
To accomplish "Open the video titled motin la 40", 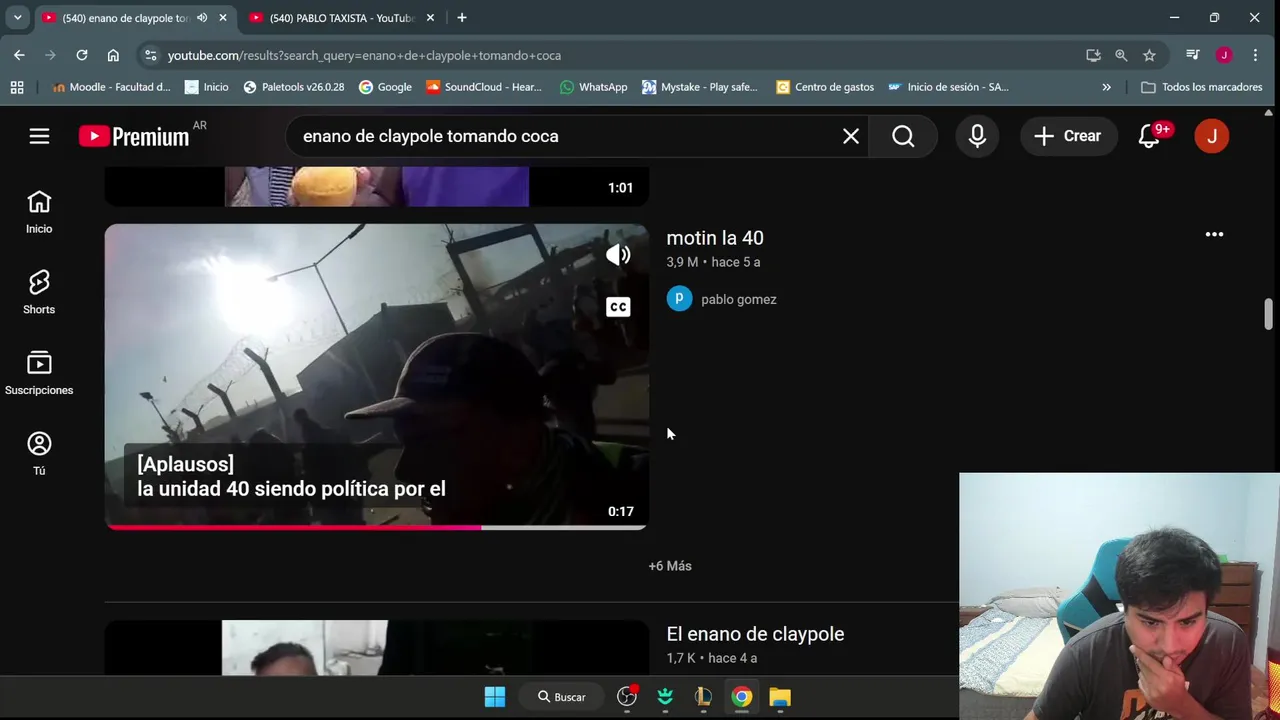I will point(715,238).
